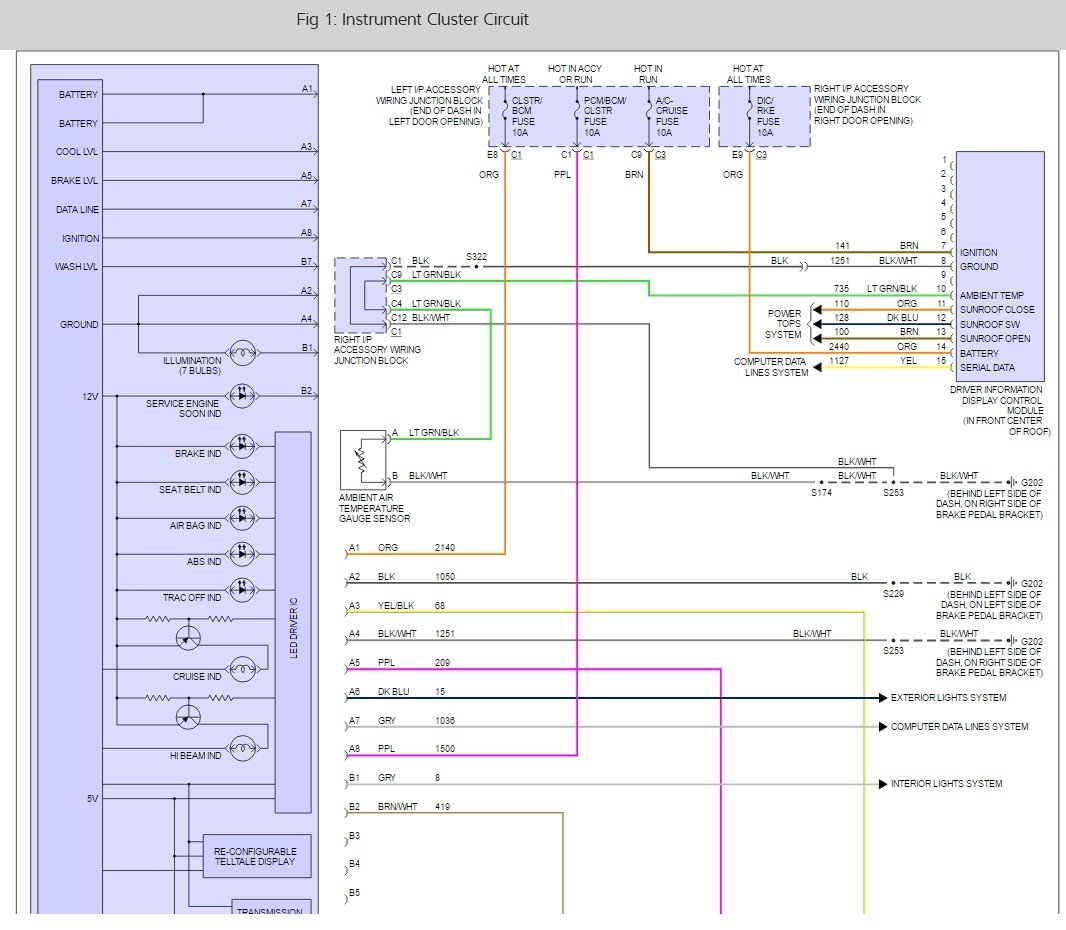Select the Hi Beam indicator bulb symbol

[x=241, y=746]
